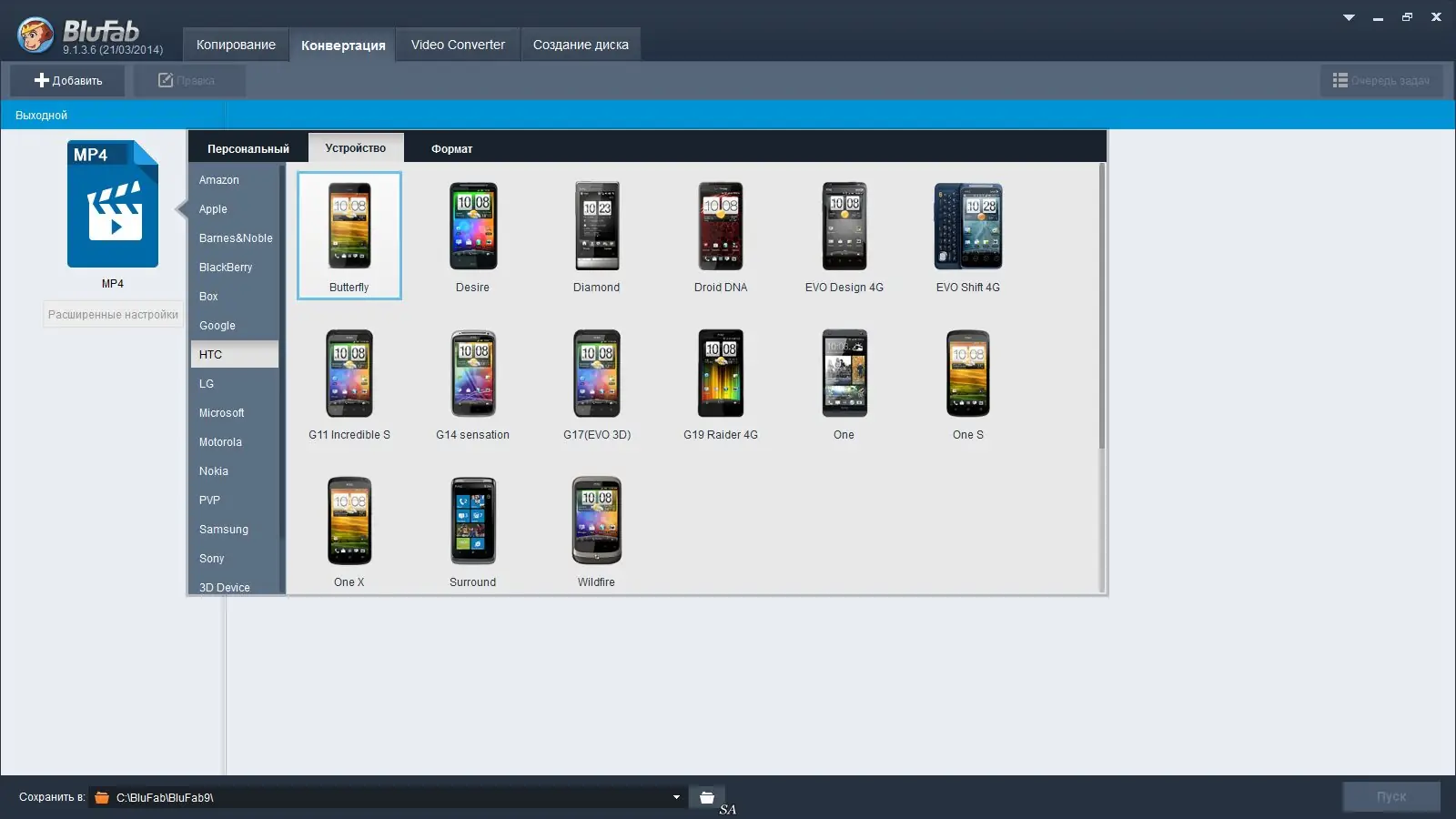Viewport: 1456px width, 819px height.
Task: Select Amazon in the brand list
Action: [x=235, y=180]
